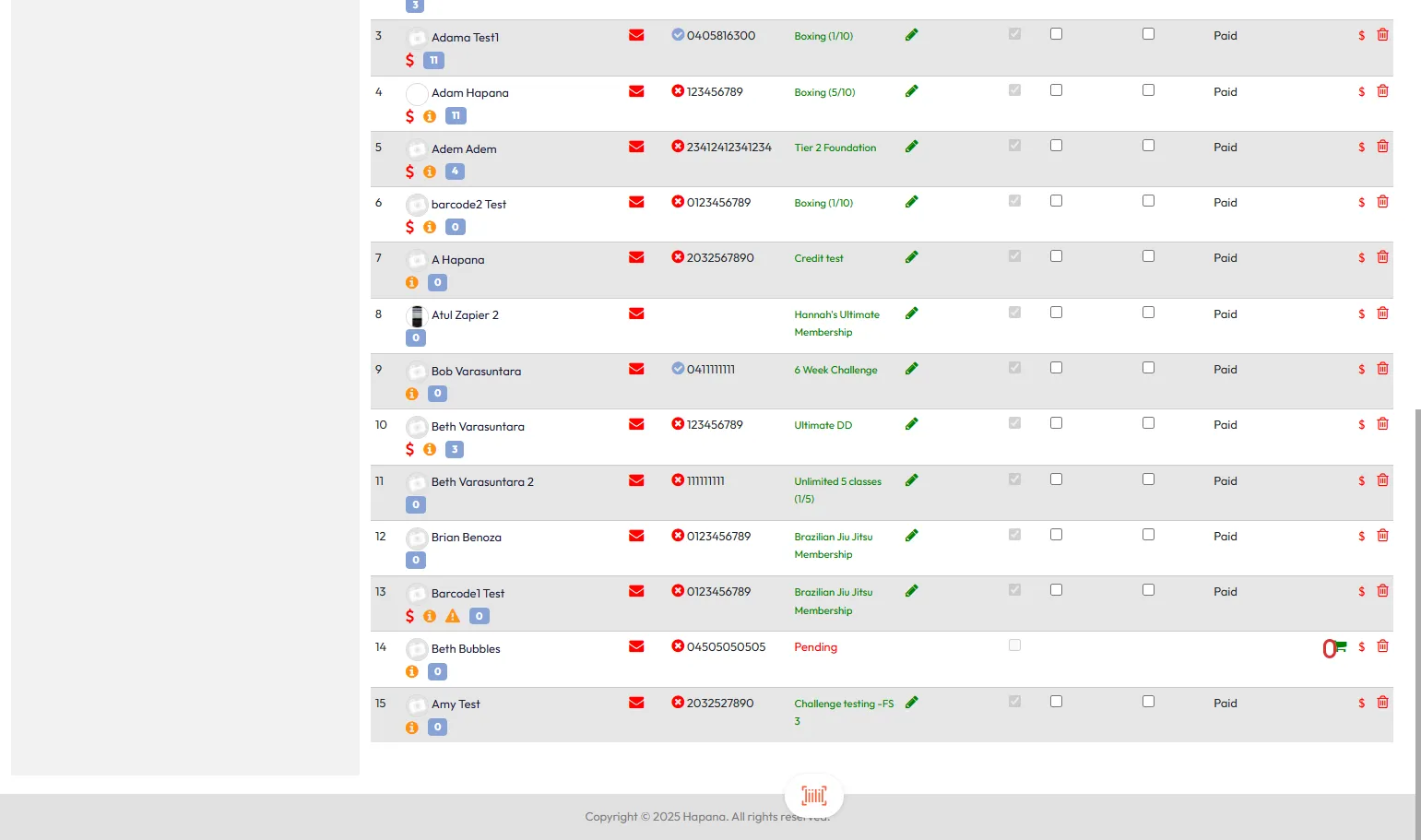The image size is (1421, 840).
Task: Click the orange warning triangle under Barcode1 Test
Action: (x=453, y=616)
